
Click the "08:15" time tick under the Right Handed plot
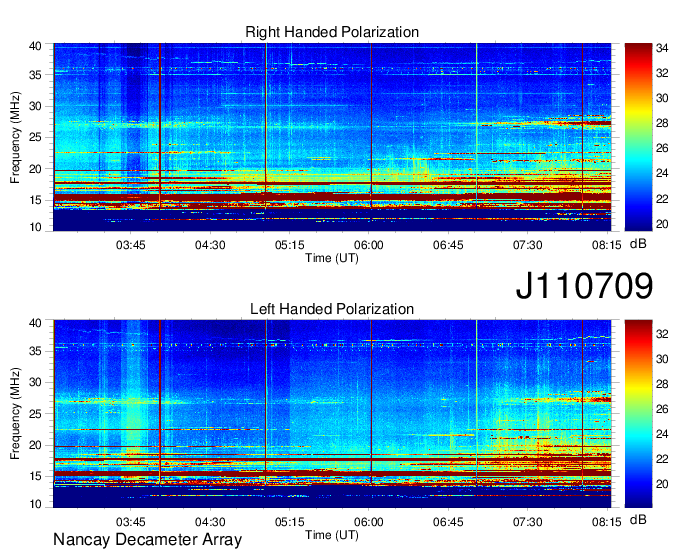click(607, 245)
